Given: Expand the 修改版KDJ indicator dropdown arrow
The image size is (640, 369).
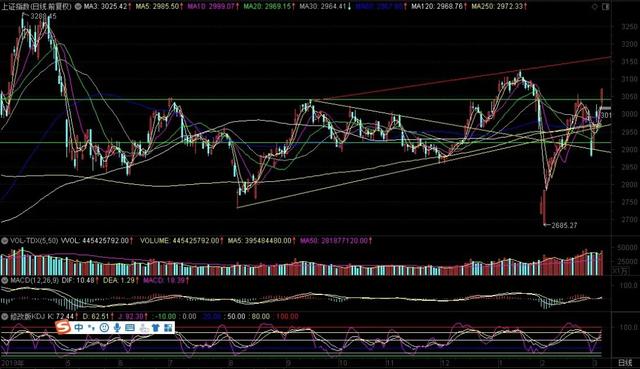Looking at the screenshot, I should tap(4, 316).
